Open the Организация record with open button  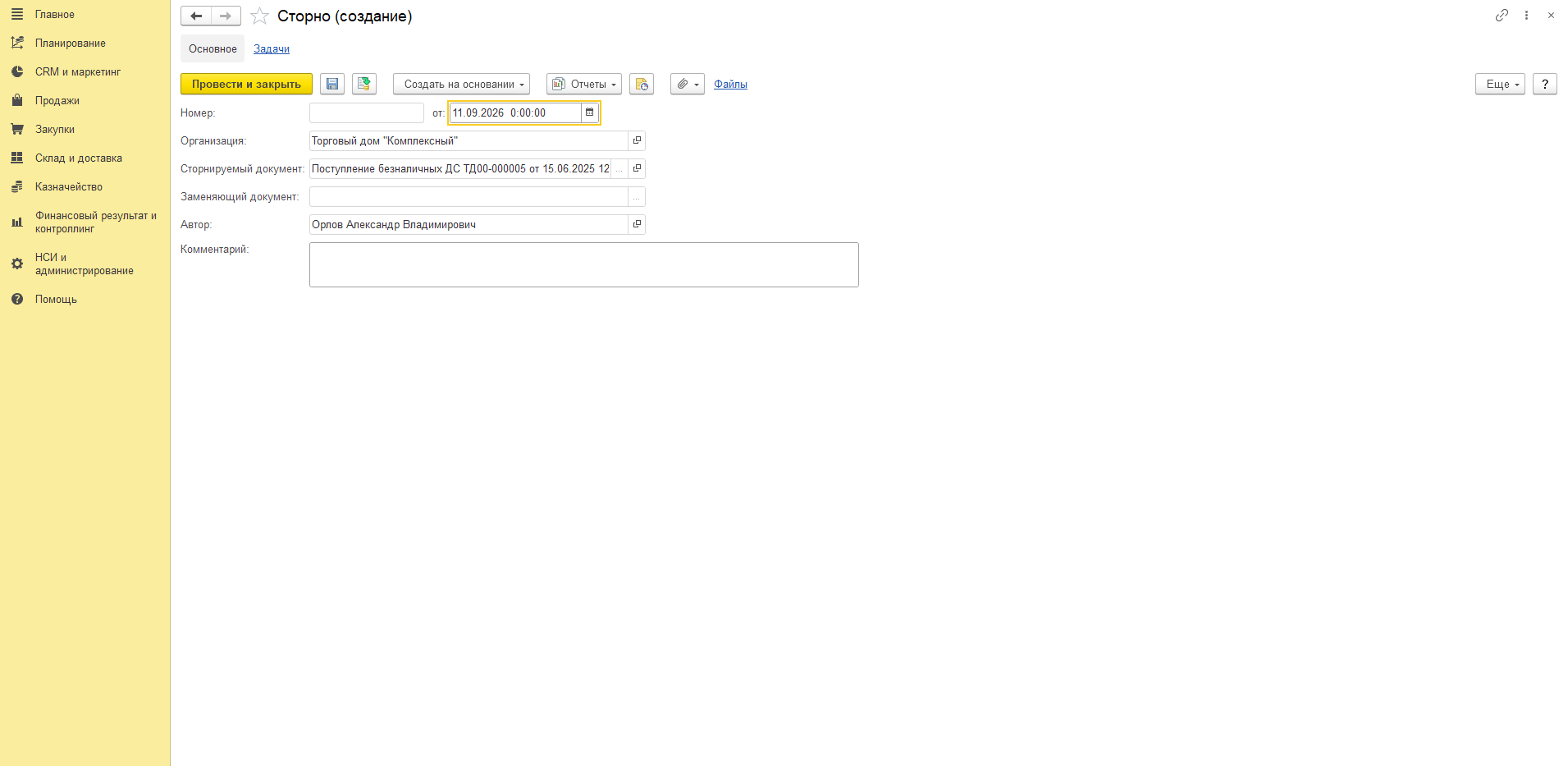click(637, 140)
